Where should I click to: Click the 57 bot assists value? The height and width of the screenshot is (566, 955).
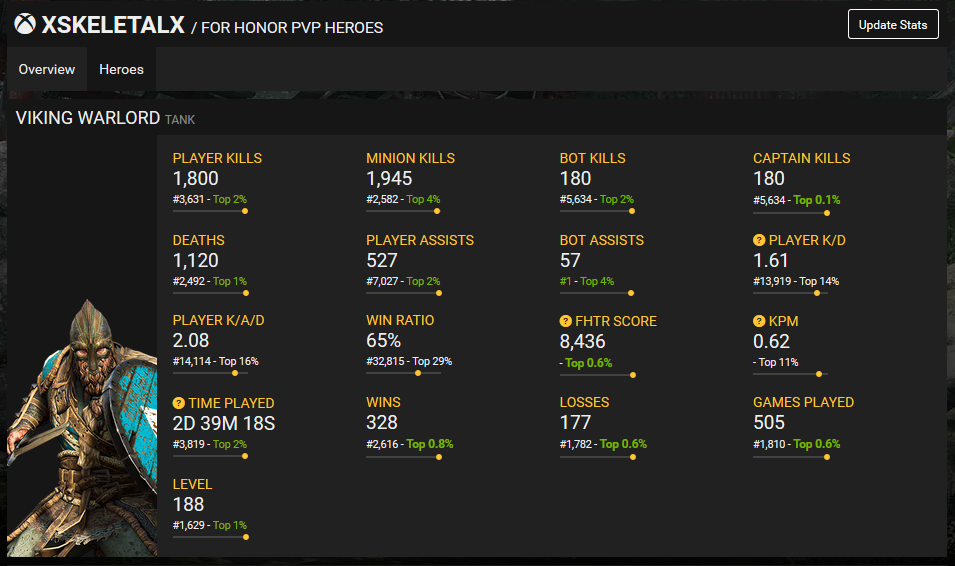570,261
